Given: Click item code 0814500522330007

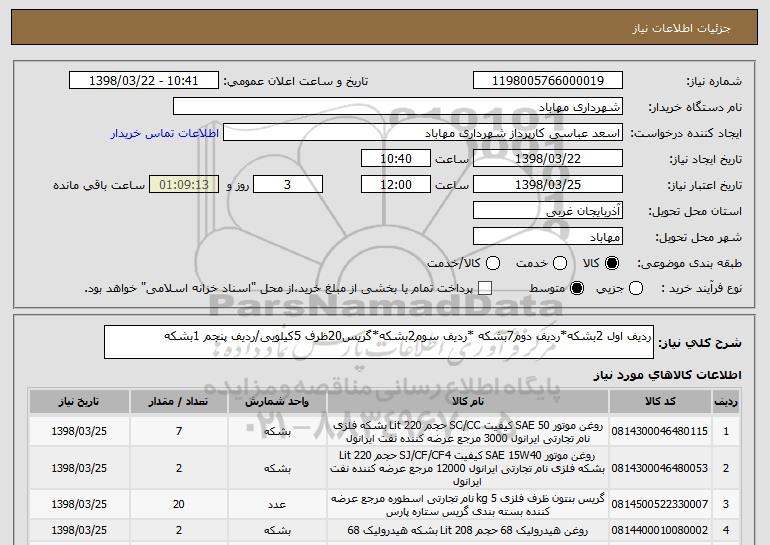Looking at the screenshot, I should 660,504.
